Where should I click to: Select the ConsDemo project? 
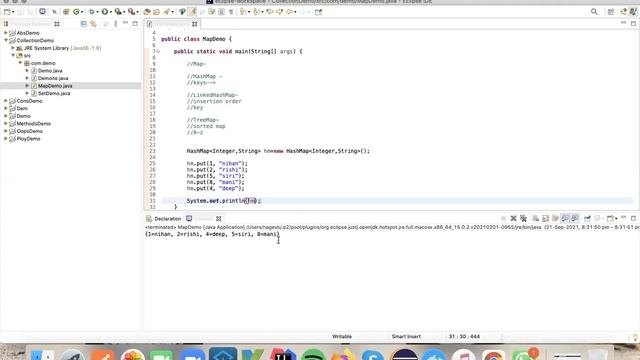pos(29,101)
